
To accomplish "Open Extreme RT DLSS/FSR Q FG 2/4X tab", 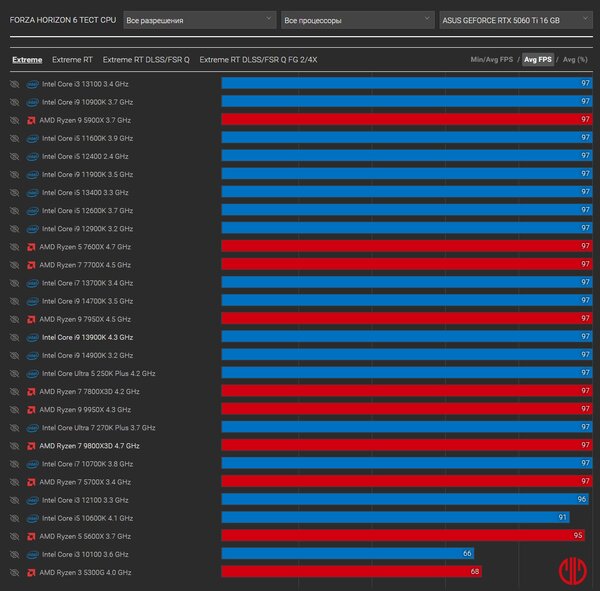I will 258,60.
